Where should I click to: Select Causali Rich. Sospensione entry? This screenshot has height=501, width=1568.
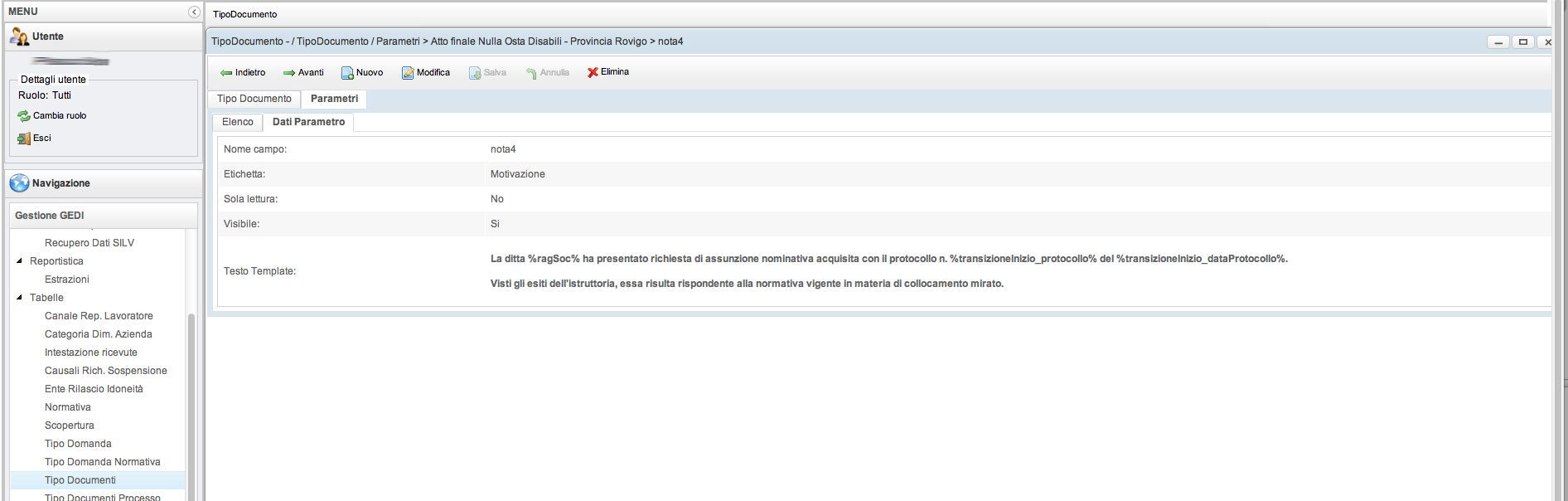point(106,371)
